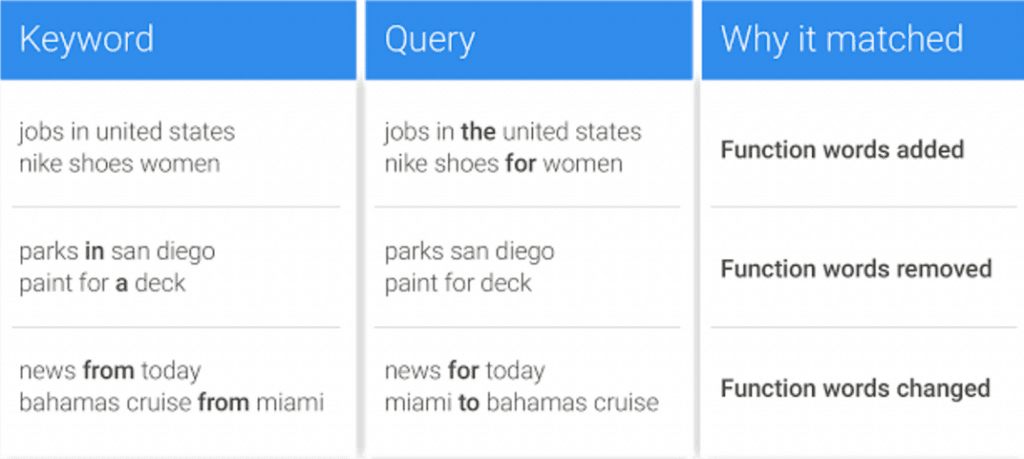Select keyword 'parks in san diego'
Viewport: 1024px width, 459px height.
click(117, 251)
